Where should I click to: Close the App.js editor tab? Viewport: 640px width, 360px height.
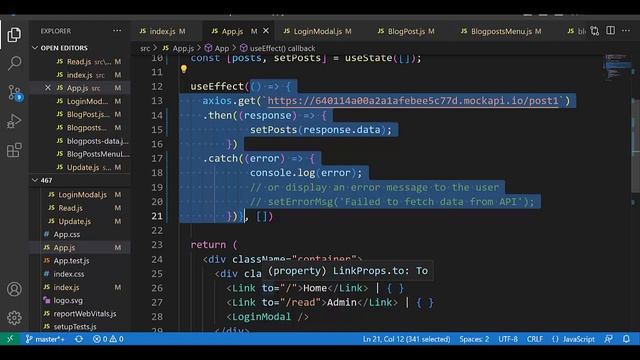tap(266, 31)
